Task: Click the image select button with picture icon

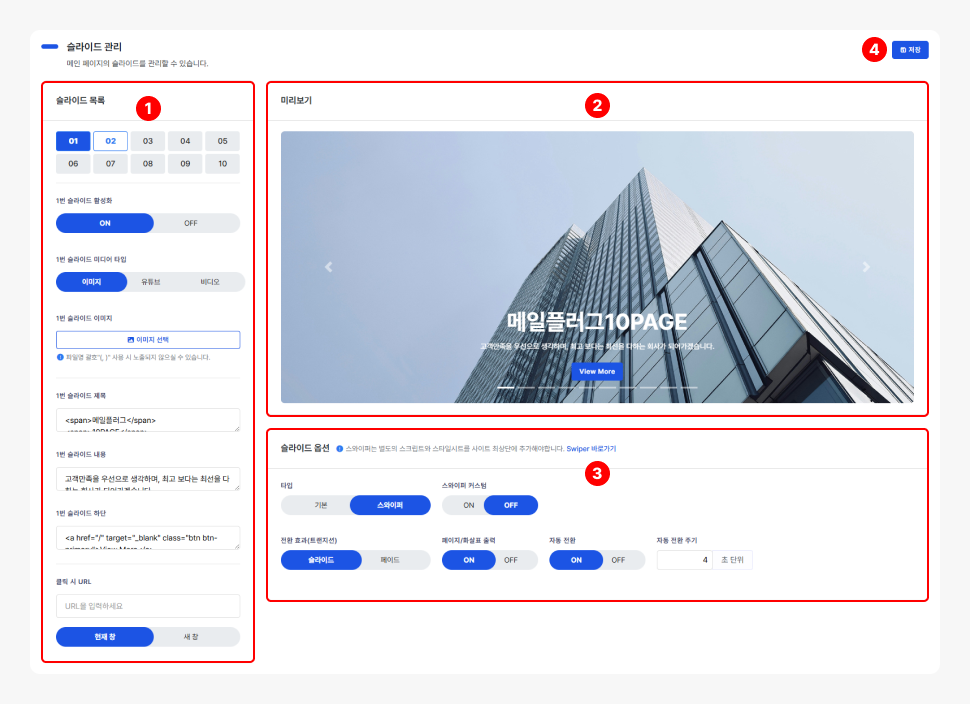Action: coord(148,340)
